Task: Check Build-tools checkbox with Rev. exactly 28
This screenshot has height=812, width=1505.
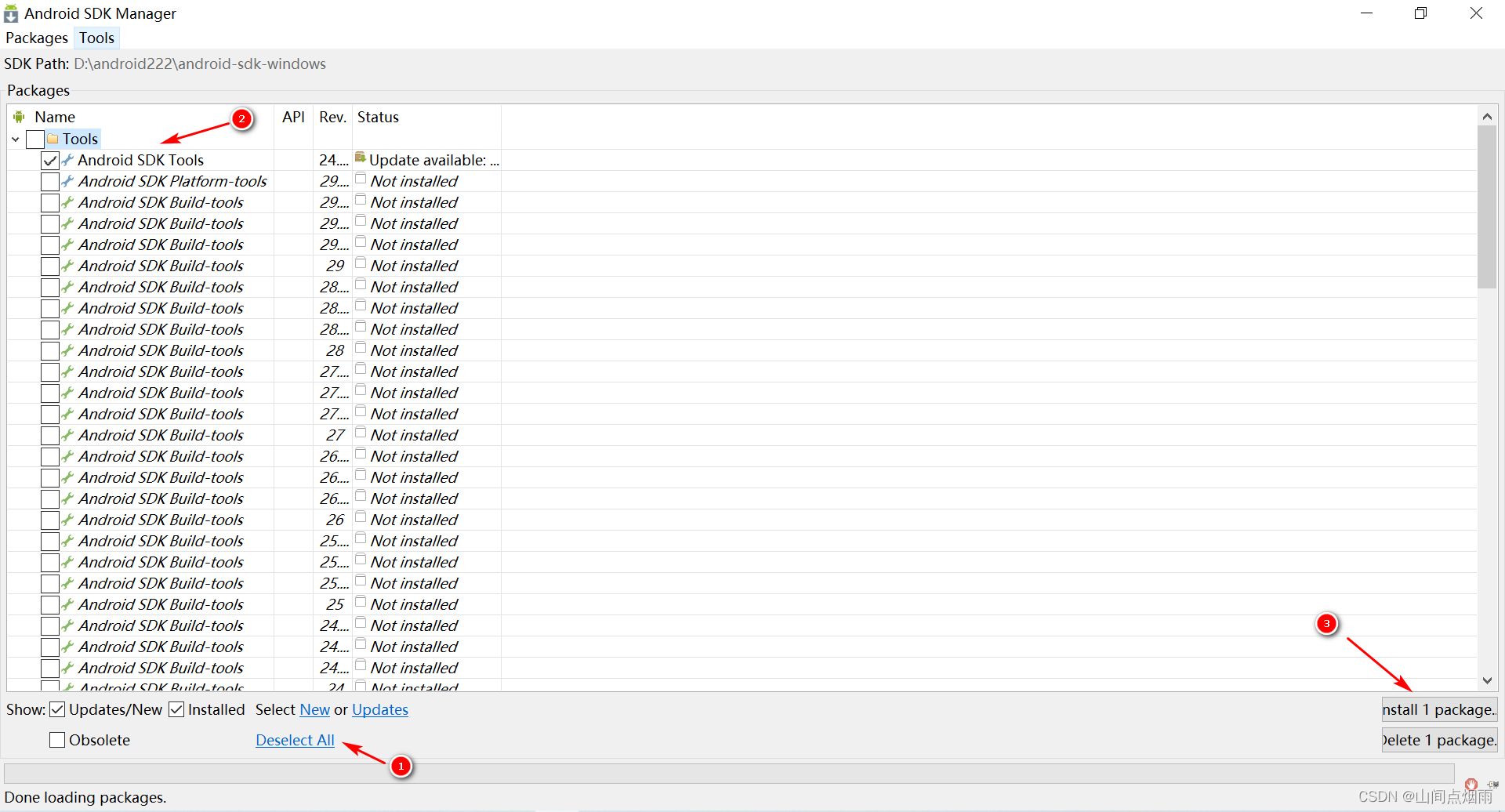Action: 50,351
